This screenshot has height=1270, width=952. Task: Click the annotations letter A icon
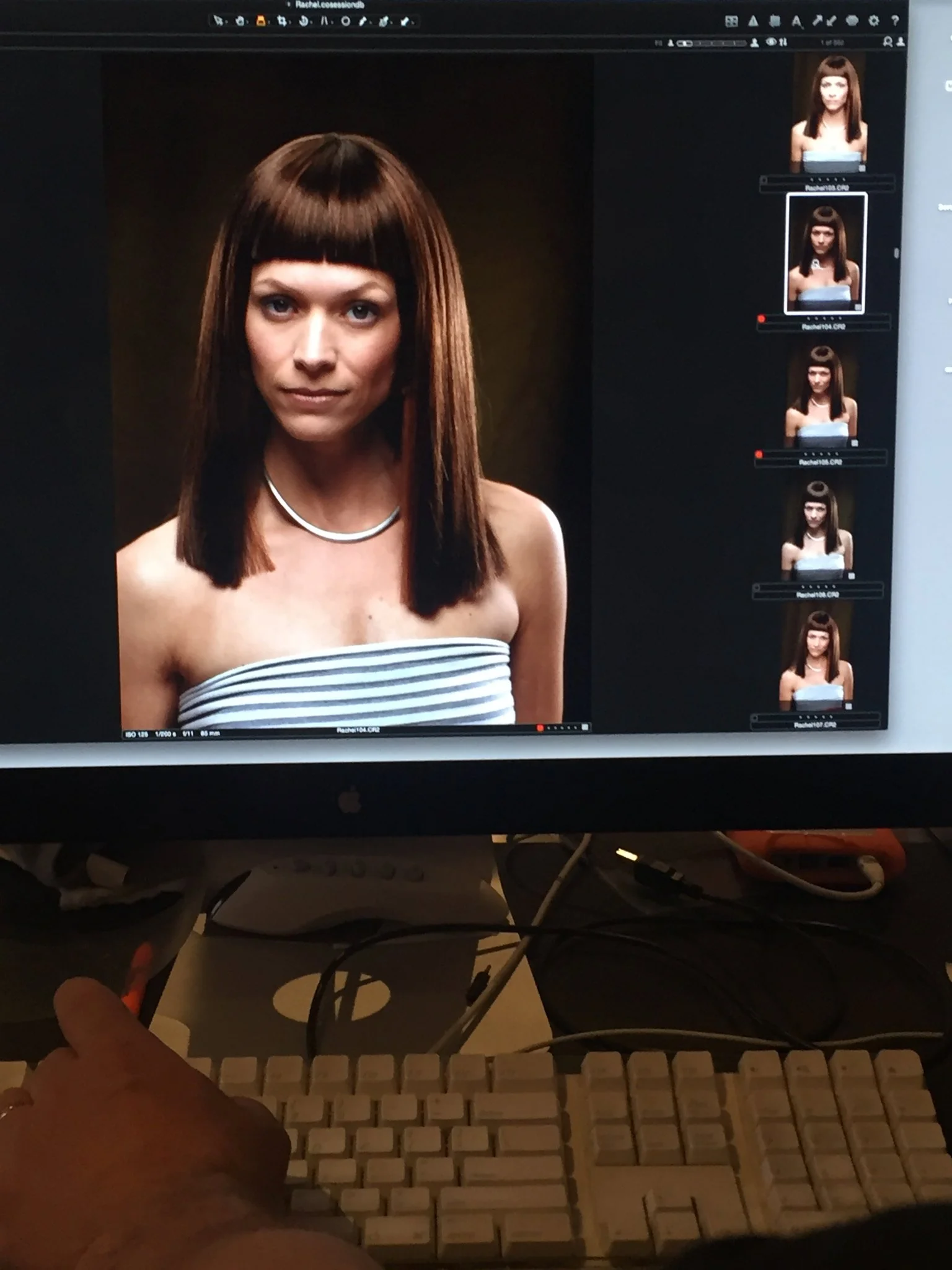tap(797, 22)
